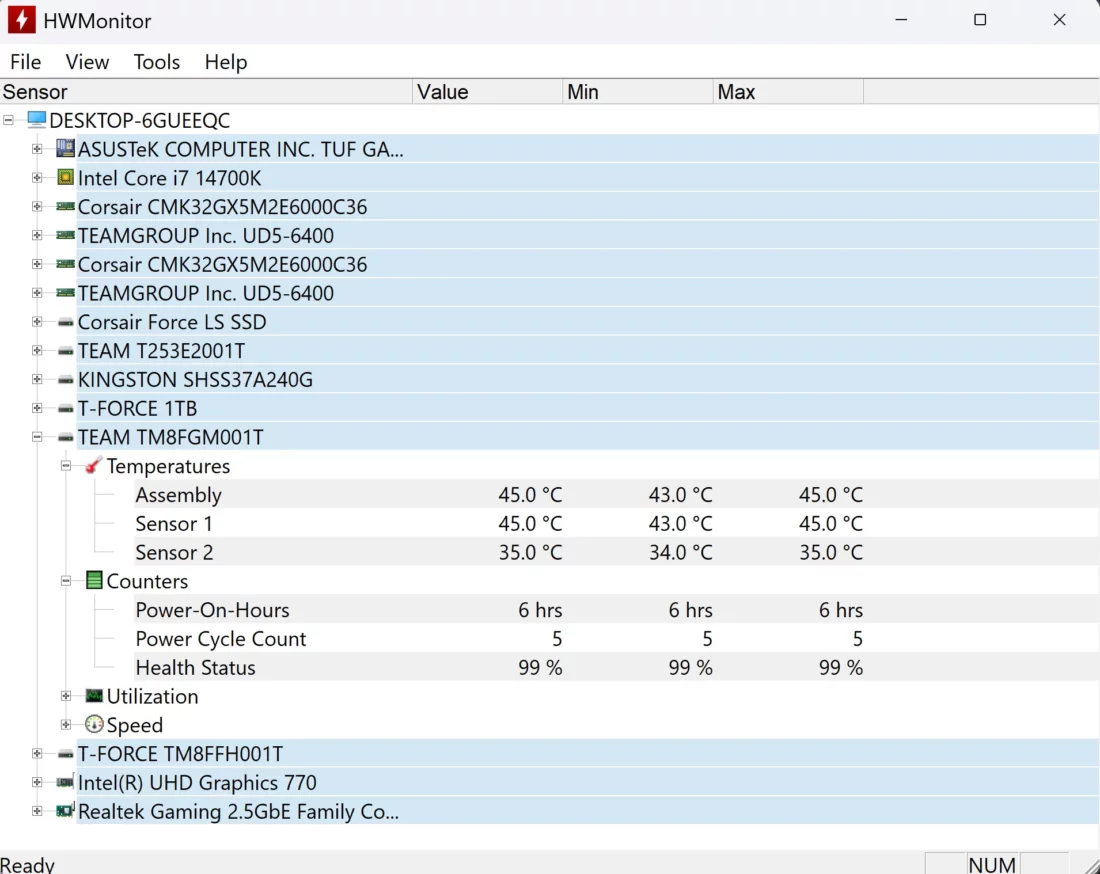Open the View menu
1100x874 pixels.
[87, 62]
